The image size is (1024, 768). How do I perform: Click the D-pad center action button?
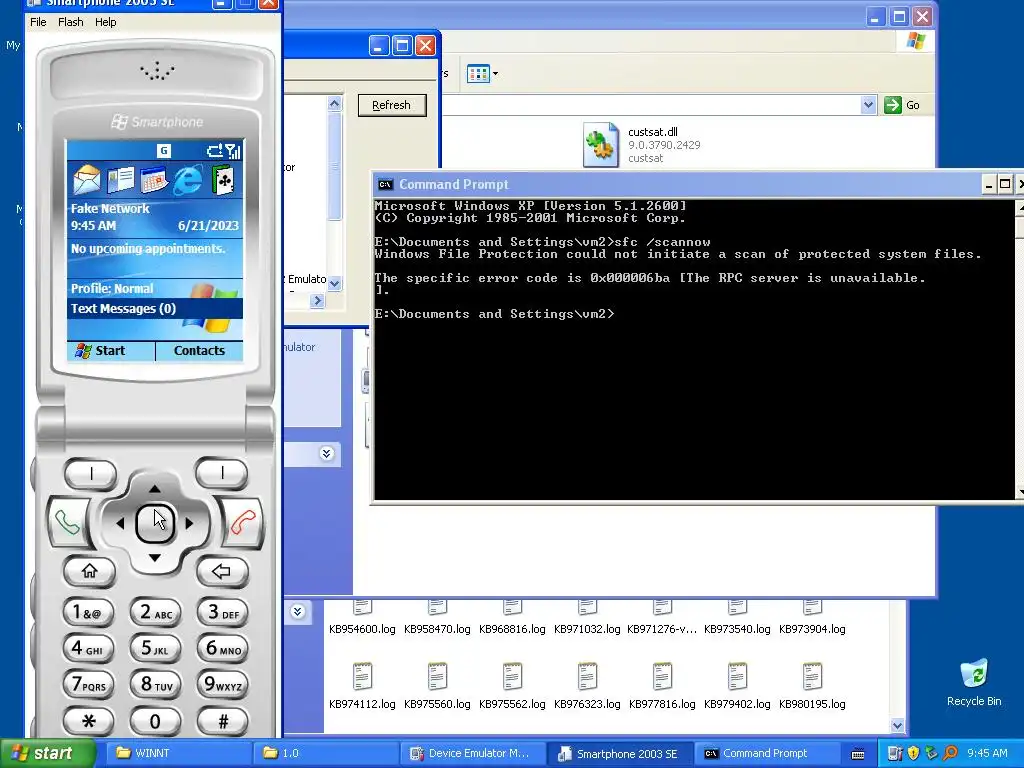point(155,523)
